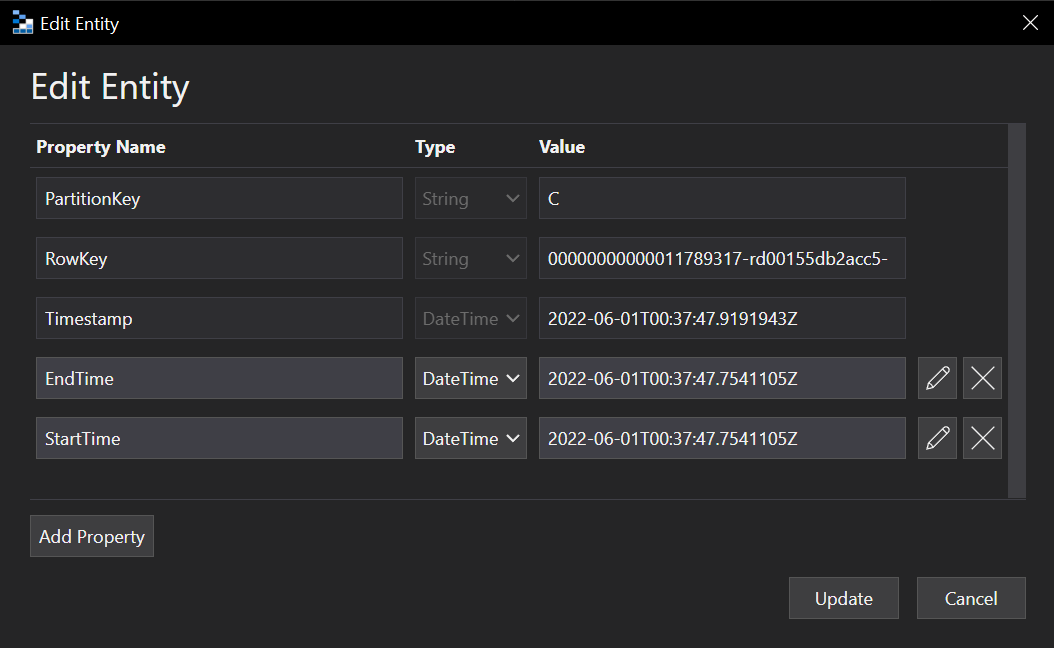This screenshot has width=1054, height=648.
Task: Close the Edit Entity dialog window
Action: 1030,23
